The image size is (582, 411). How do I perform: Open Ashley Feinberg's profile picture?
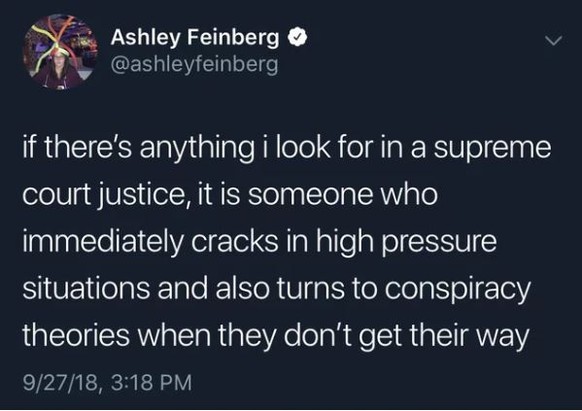[61, 52]
